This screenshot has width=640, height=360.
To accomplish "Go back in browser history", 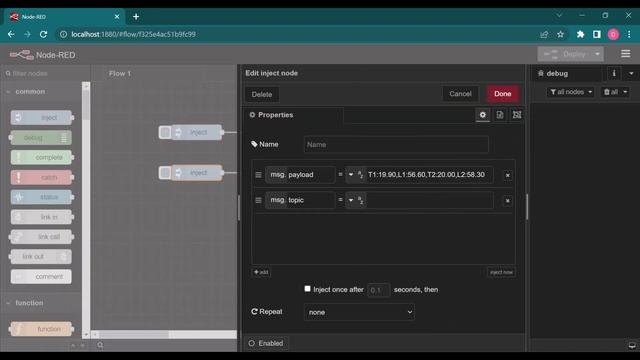I will coord(11,34).
